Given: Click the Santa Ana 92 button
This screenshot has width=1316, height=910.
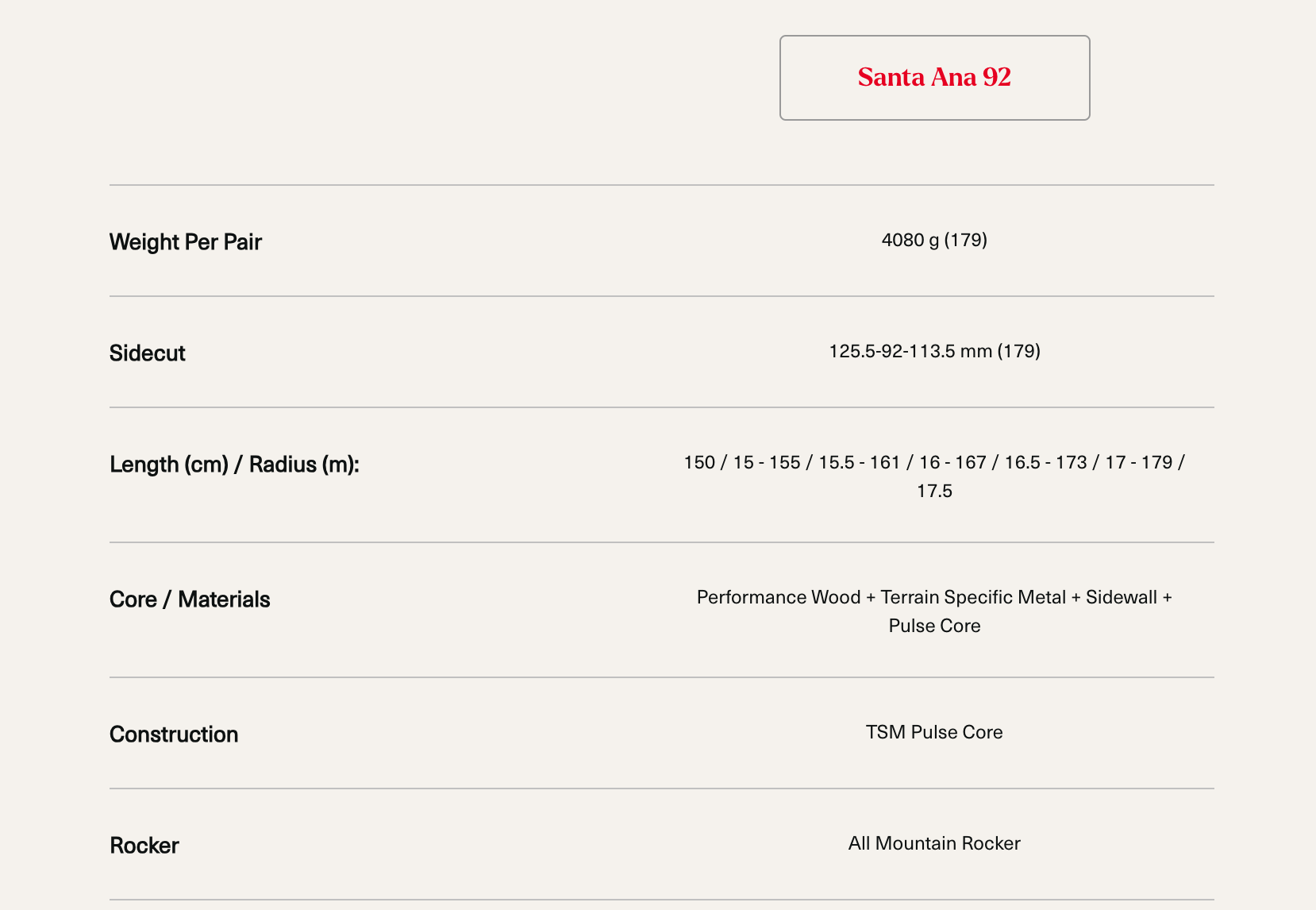Looking at the screenshot, I should point(934,78).
